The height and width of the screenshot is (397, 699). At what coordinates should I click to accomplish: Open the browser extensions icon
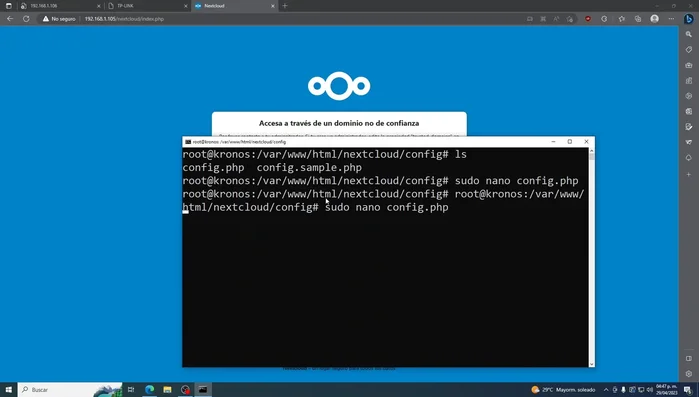(604, 19)
